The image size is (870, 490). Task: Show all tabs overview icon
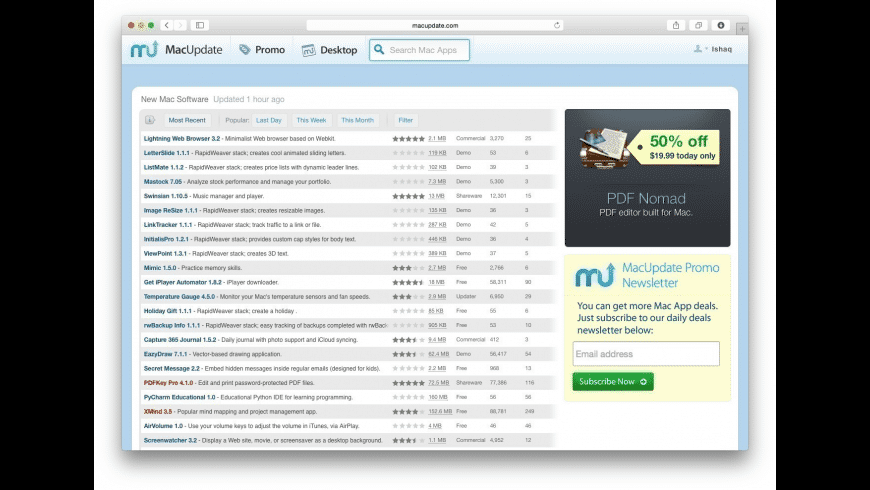pyautogui.click(x=699, y=25)
